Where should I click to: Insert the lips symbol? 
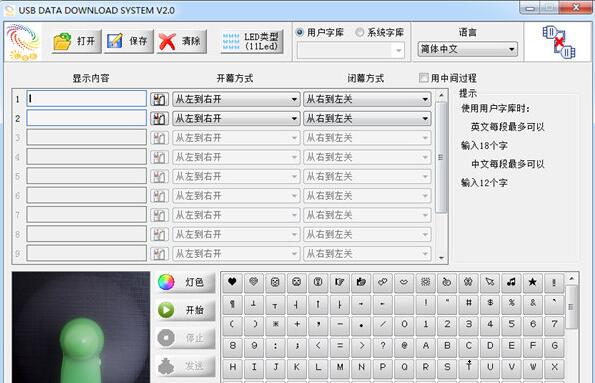[404, 282]
